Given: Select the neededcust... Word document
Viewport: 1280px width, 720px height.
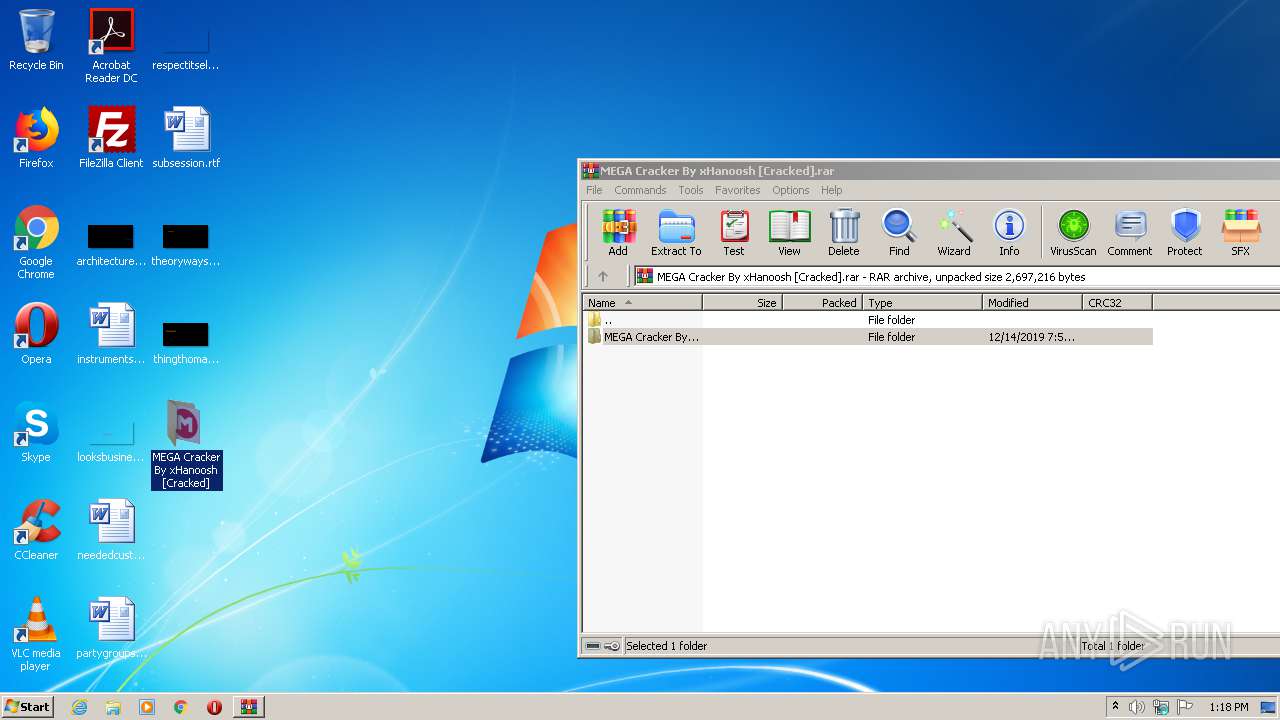Looking at the screenshot, I should [111, 530].
